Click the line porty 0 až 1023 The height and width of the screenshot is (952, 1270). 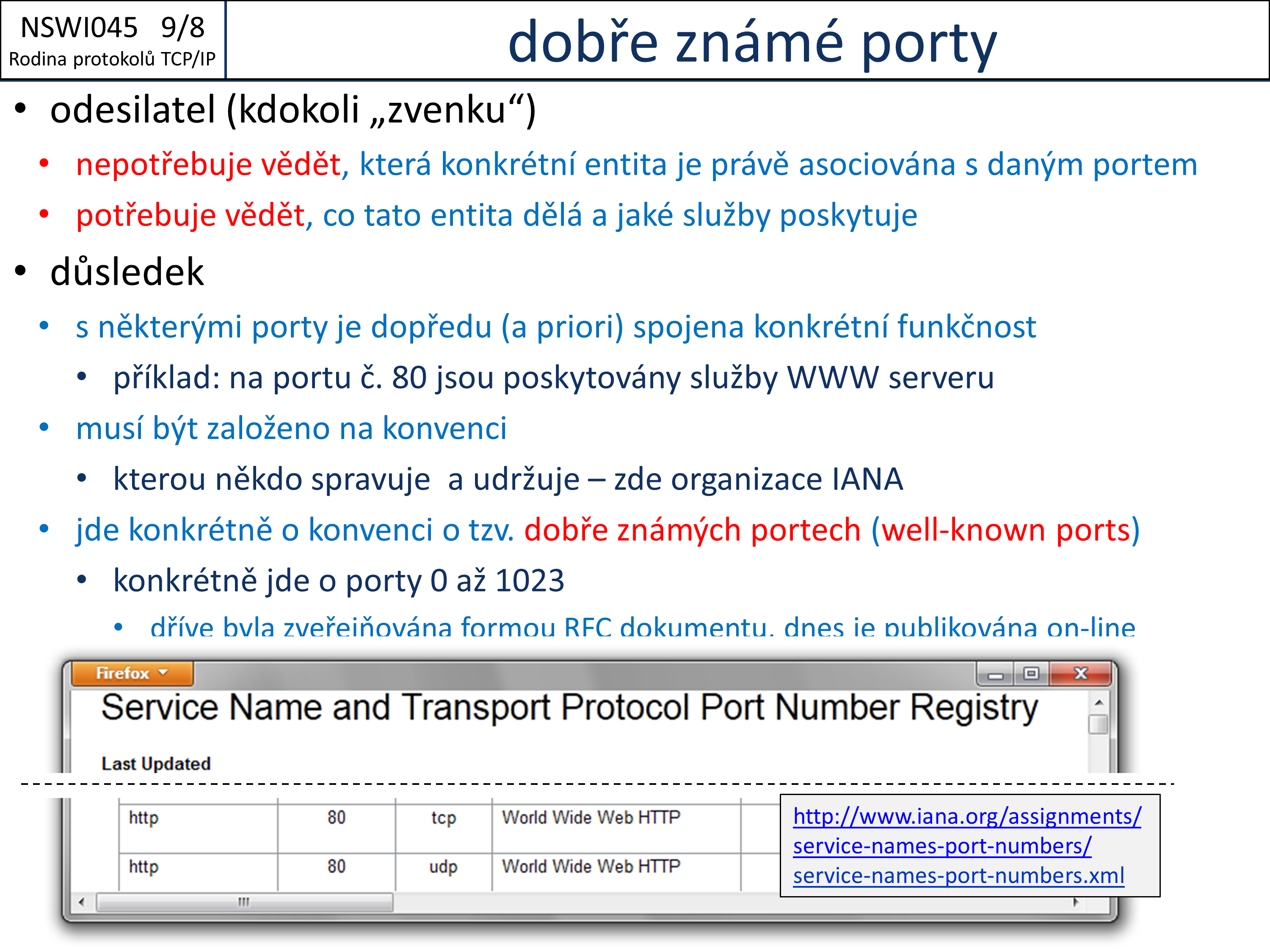339,581
